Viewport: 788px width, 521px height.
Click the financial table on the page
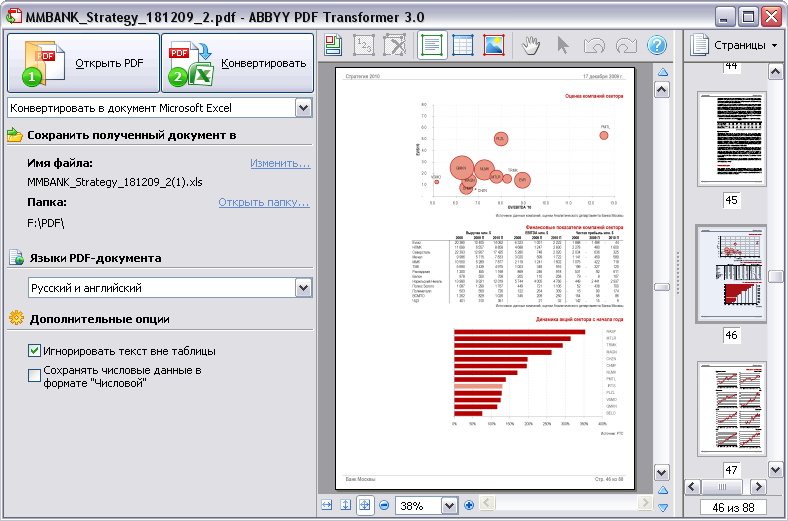tap(518, 266)
